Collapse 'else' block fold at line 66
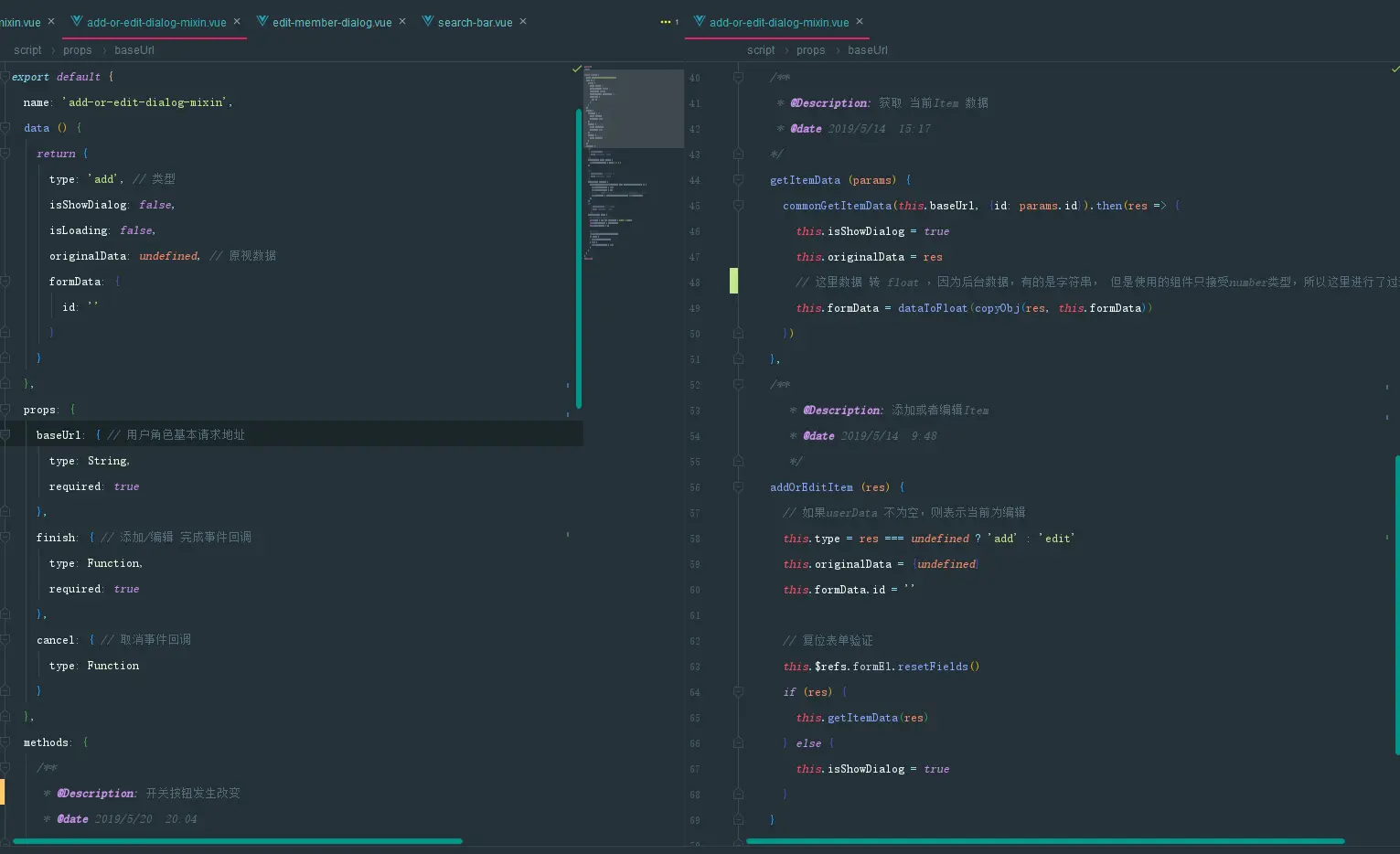The height and width of the screenshot is (854, 1400). tap(738, 743)
